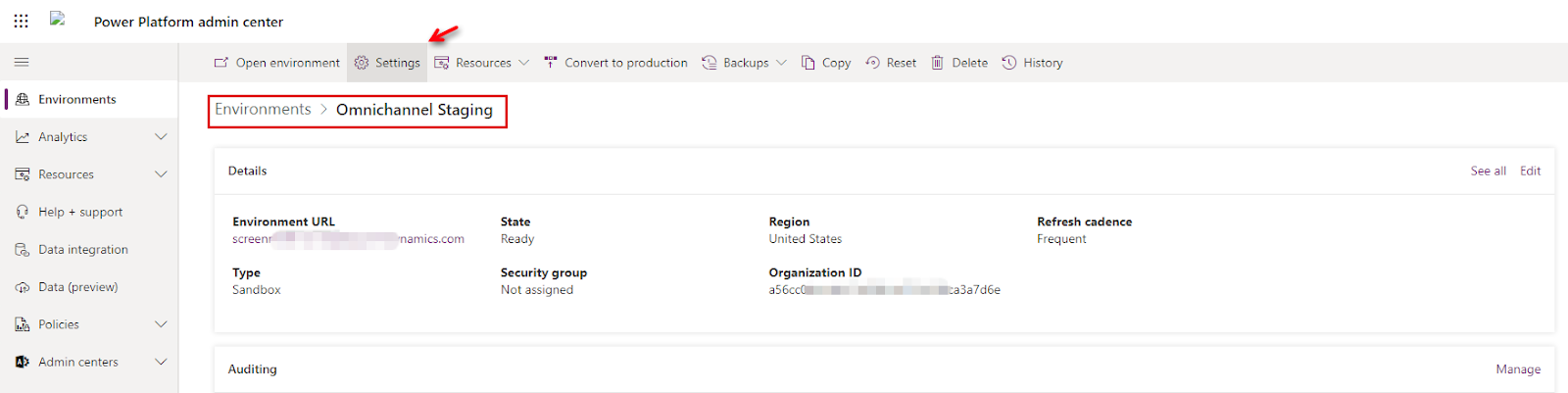
Task: Click the 'Ready' state value
Action: pos(517,239)
